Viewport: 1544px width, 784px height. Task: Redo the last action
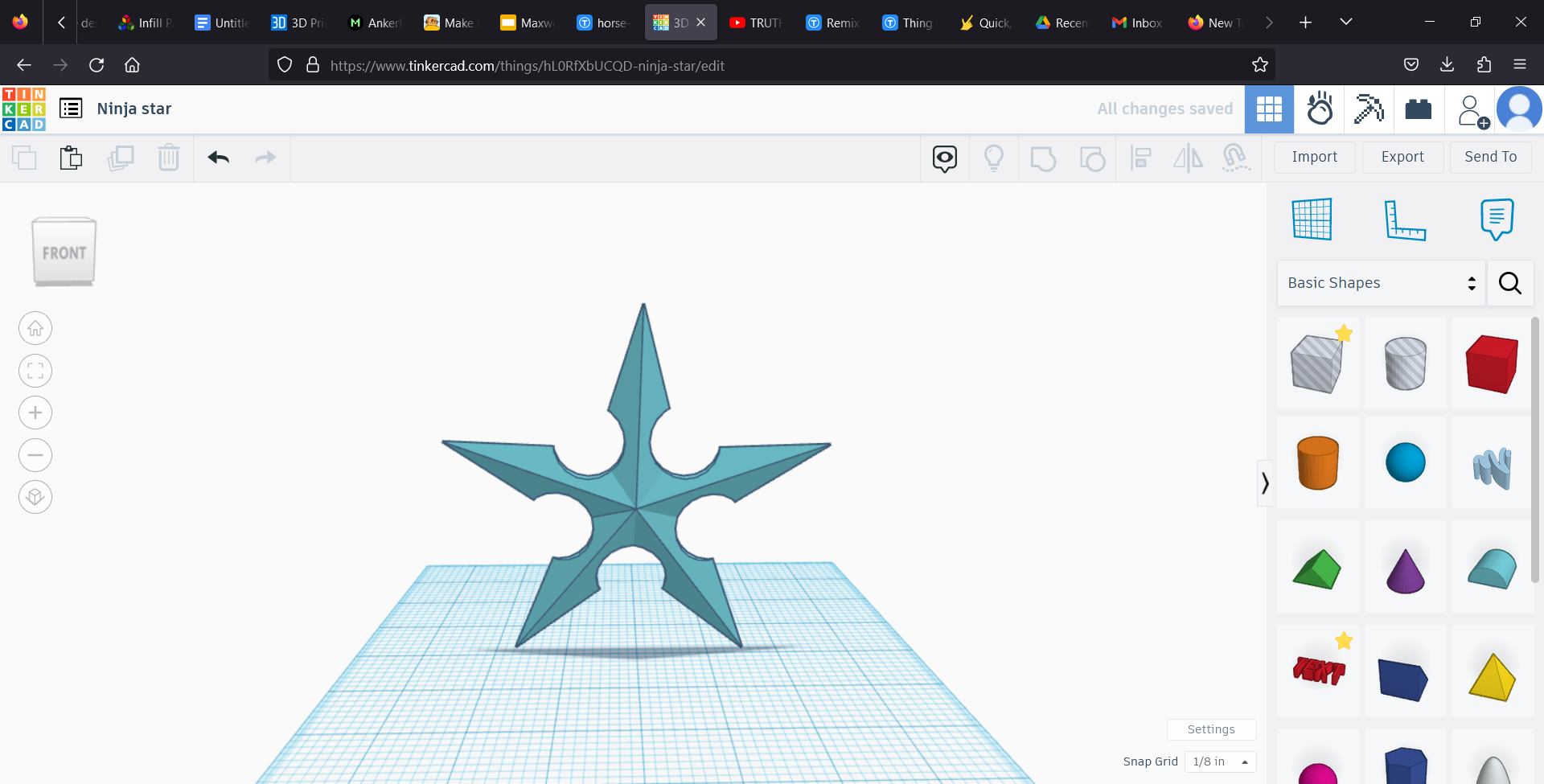(265, 158)
